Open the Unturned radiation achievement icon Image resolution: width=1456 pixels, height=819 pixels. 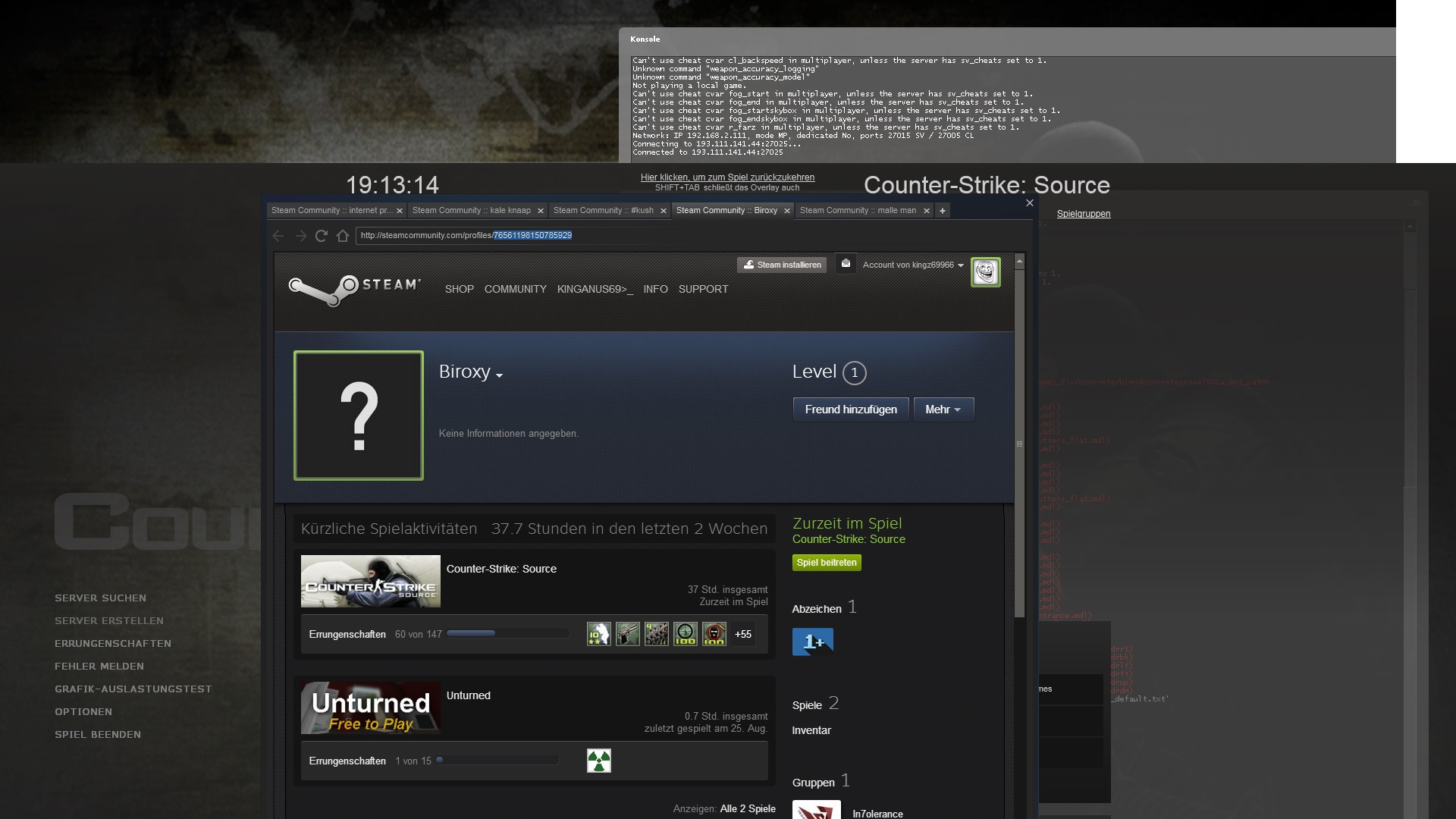[599, 761]
